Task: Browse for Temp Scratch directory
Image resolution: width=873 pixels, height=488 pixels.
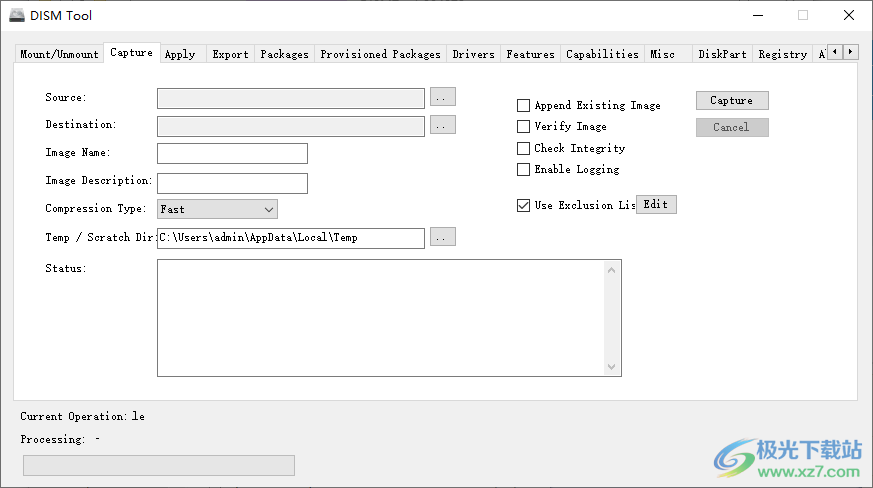Action: click(443, 237)
